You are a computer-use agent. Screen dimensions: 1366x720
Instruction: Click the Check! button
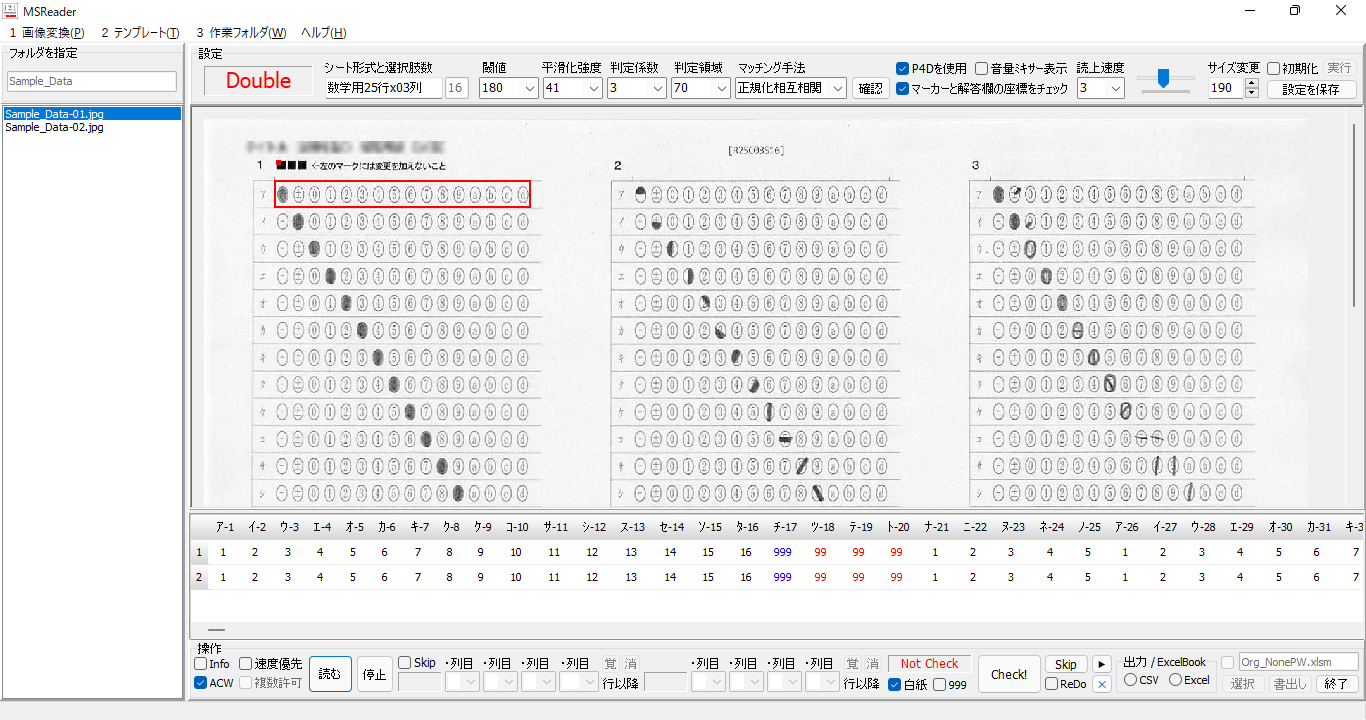(x=1009, y=674)
